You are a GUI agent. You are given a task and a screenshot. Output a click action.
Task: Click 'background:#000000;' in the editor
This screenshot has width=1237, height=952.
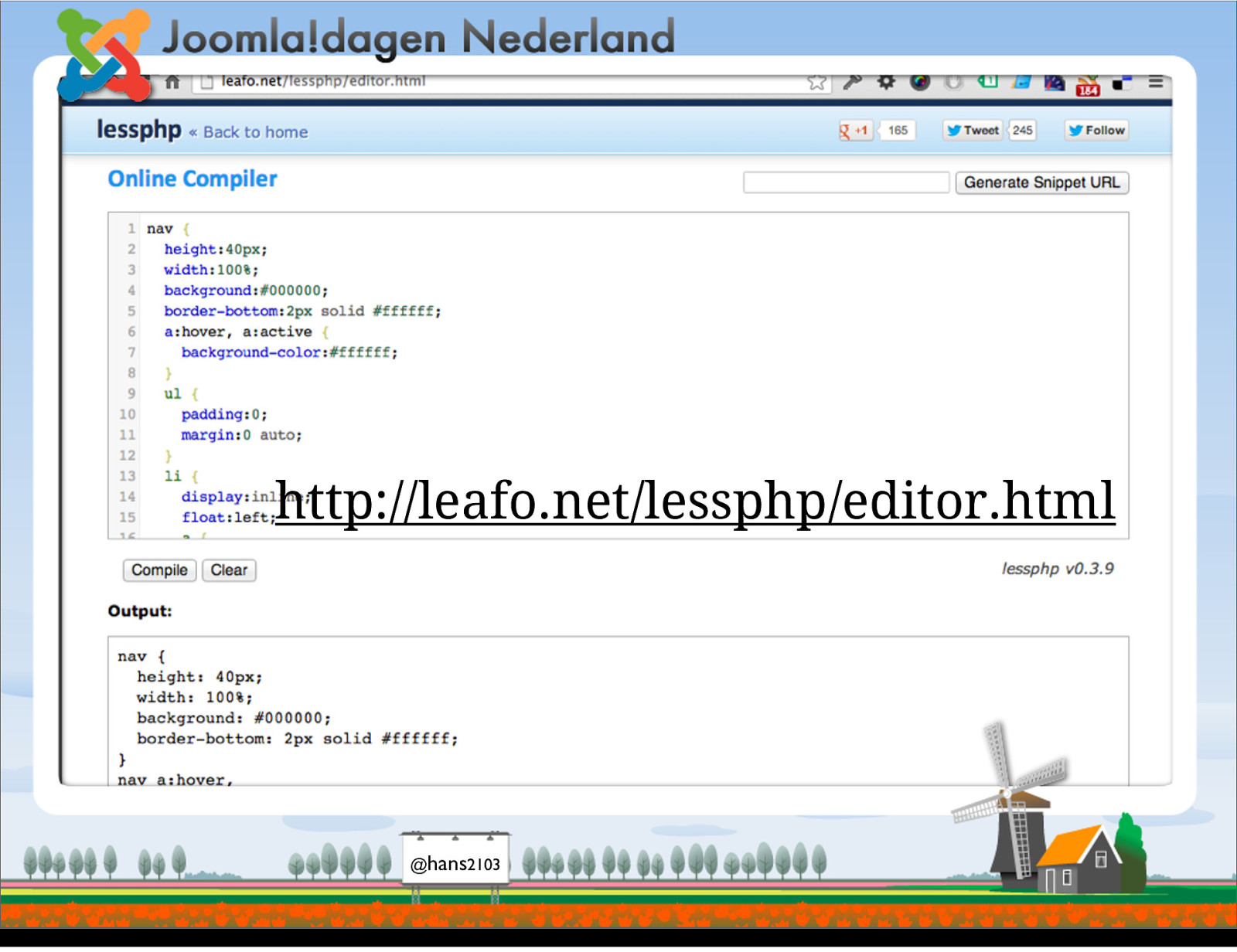click(x=246, y=291)
